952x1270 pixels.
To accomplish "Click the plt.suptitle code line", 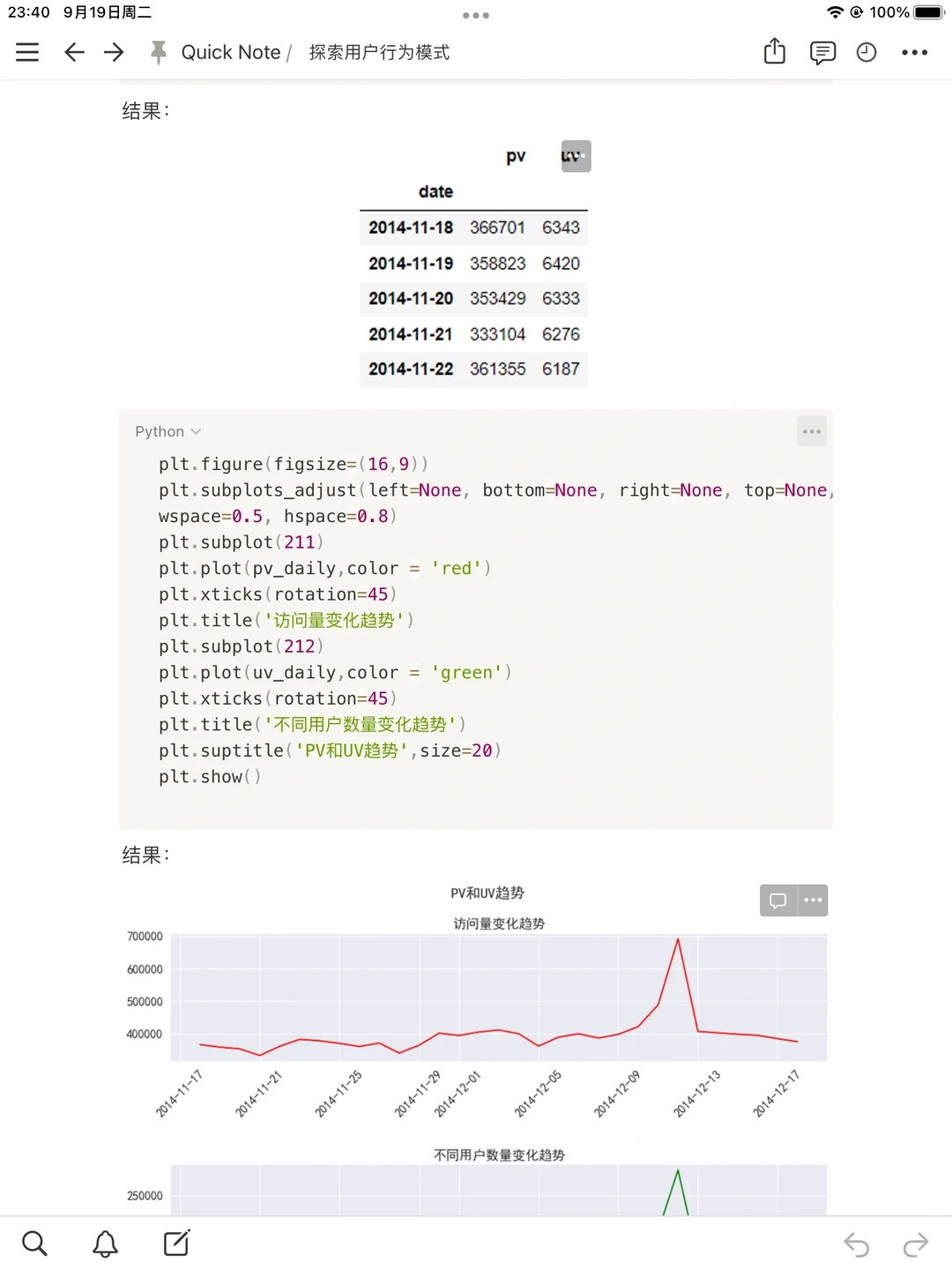I will click(x=330, y=751).
